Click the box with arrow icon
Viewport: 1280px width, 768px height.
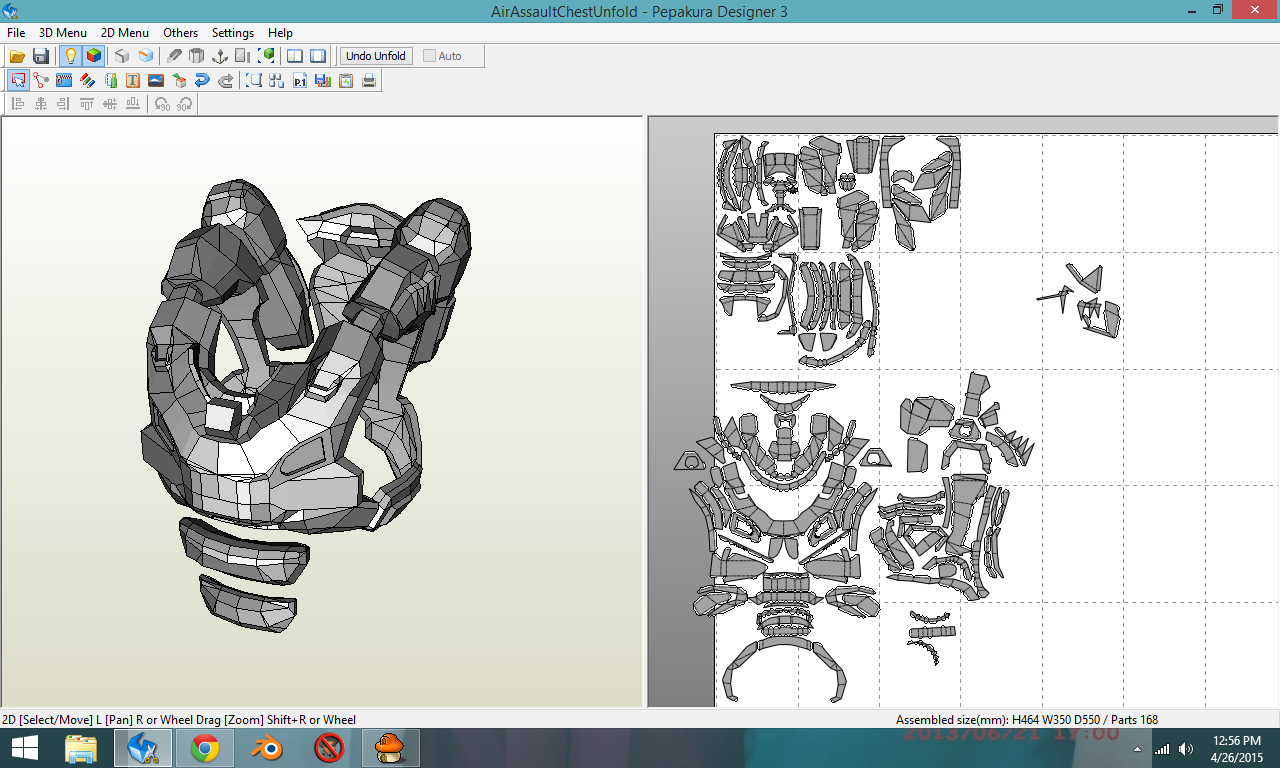(x=179, y=81)
